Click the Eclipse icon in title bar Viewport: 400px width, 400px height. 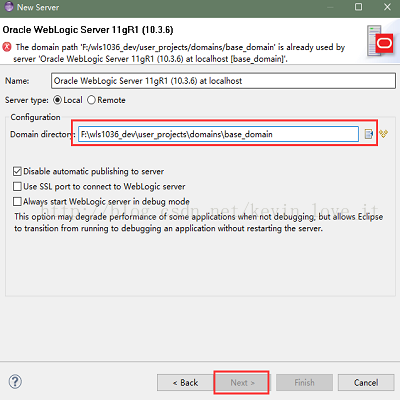point(9,7)
